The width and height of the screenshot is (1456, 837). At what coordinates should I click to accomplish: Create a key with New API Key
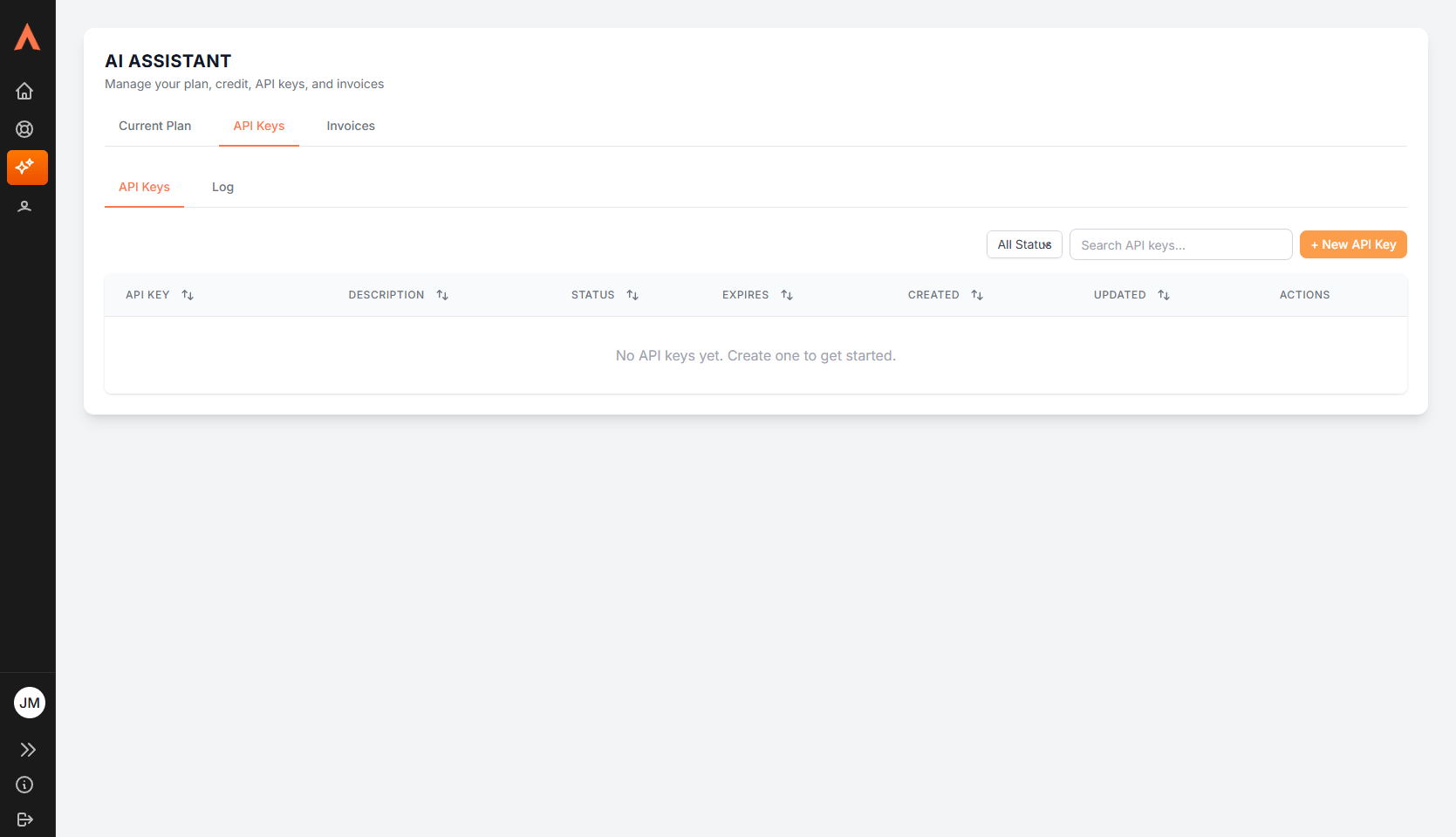1353,244
